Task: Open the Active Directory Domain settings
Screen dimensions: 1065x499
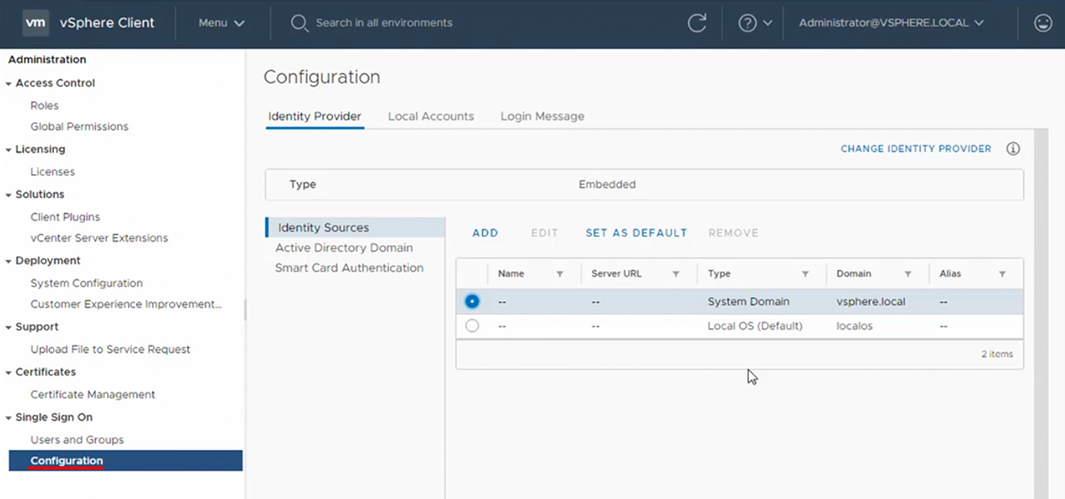Action: pyautogui.click(x=344, y=248)
